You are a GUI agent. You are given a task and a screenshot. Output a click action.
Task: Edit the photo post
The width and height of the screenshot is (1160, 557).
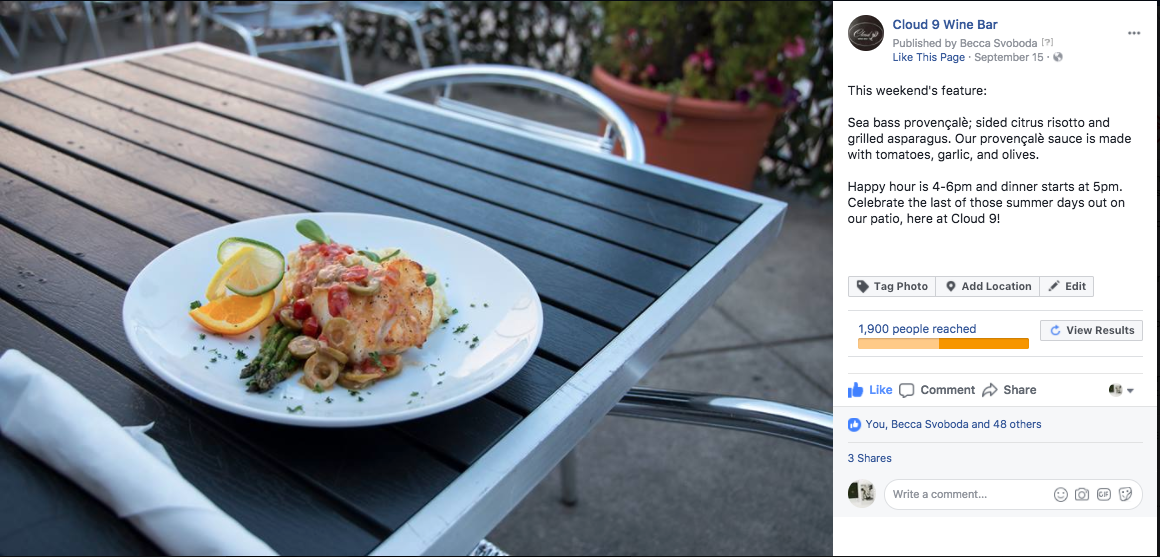click(1067, 286)
